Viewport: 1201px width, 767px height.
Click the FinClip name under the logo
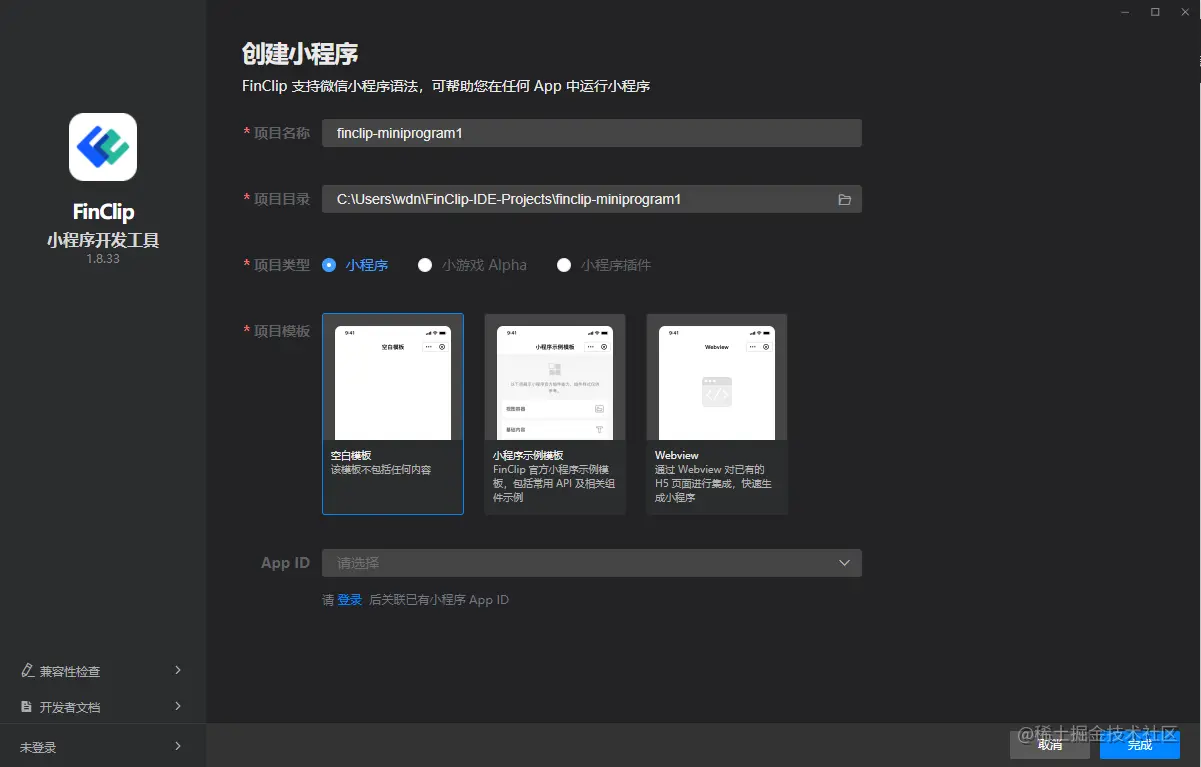point(103,212)
